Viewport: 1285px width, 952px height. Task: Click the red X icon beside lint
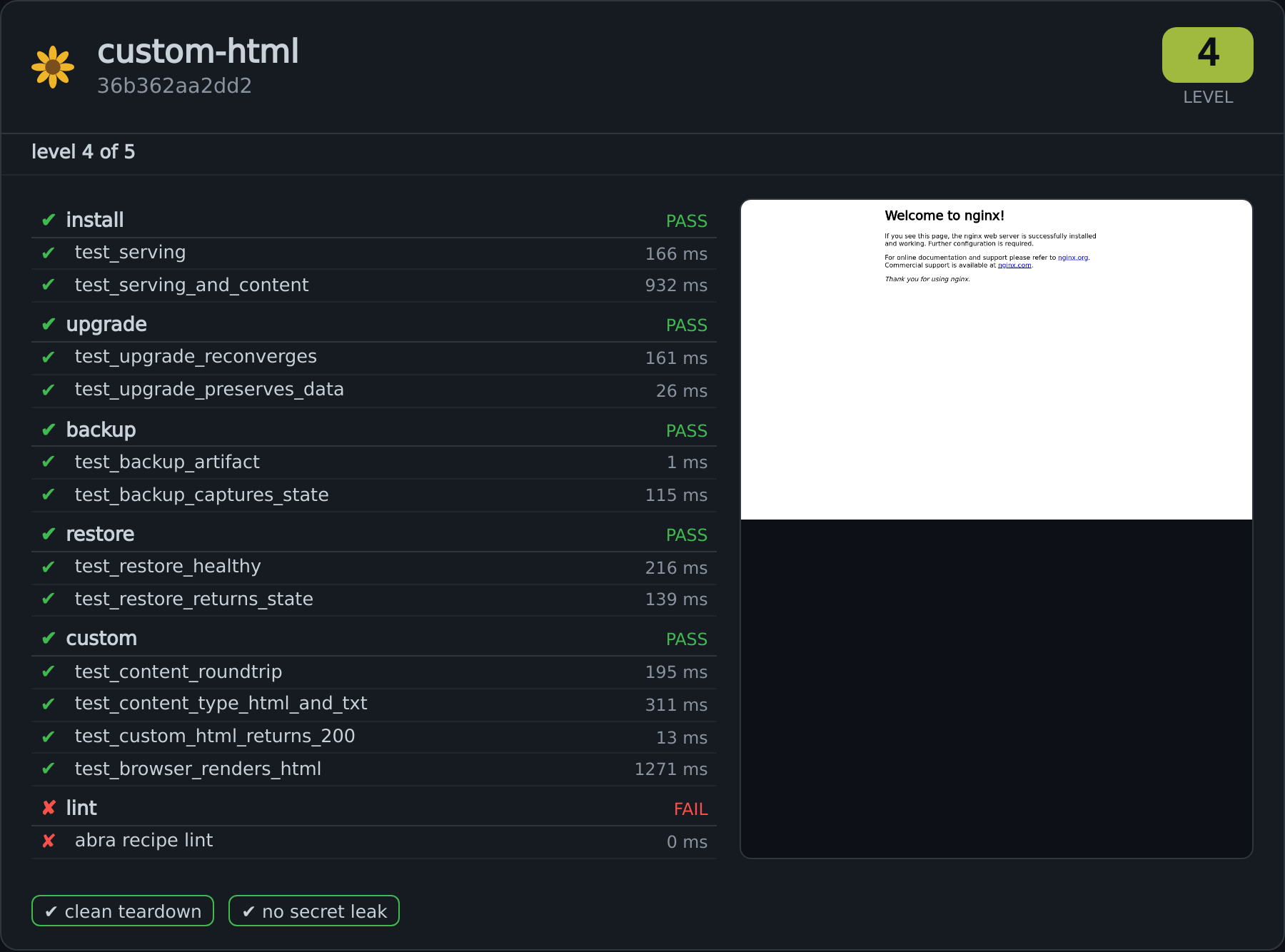49,808
